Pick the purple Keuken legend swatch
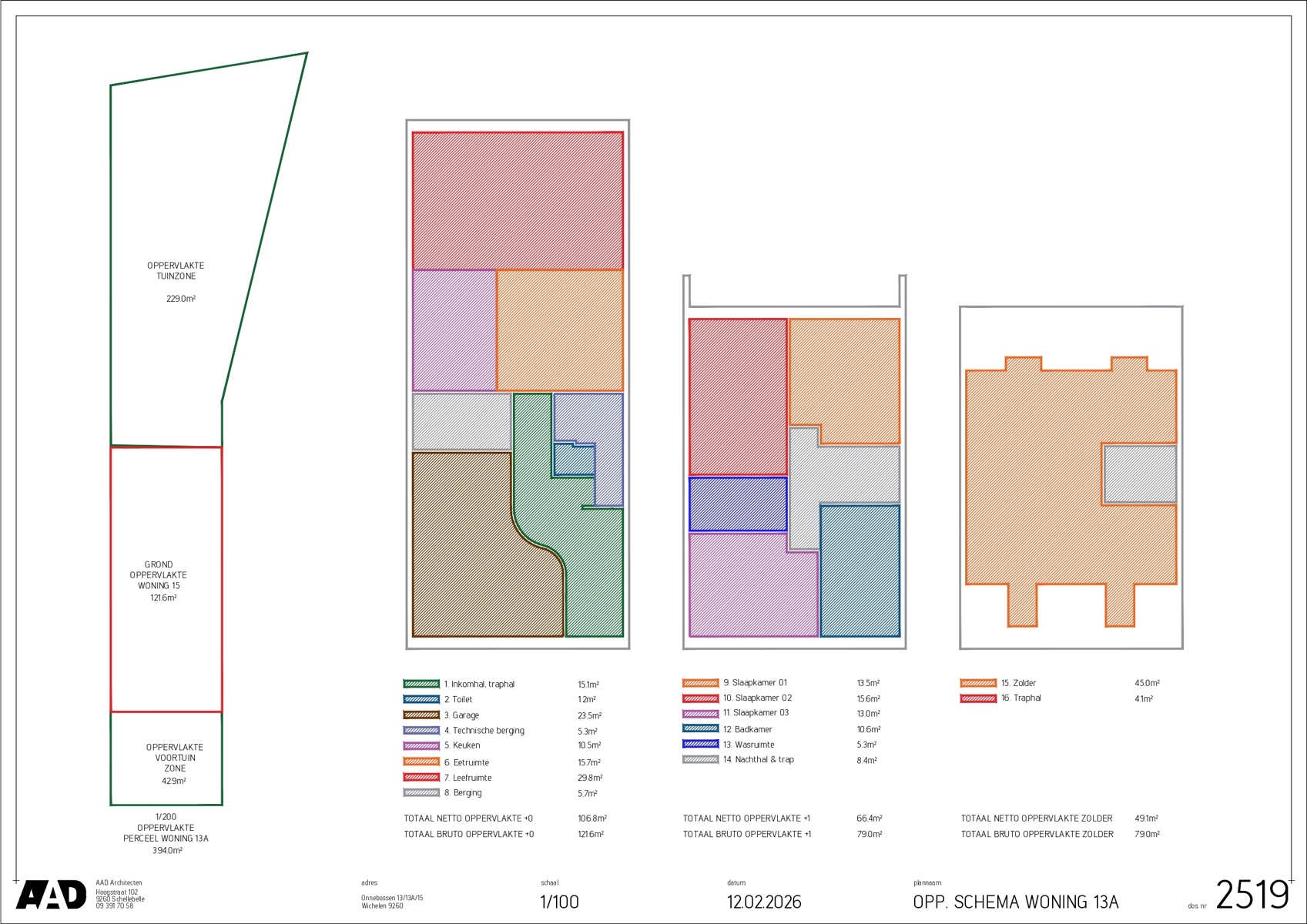Viewport: 1307px width, 924px height. point(421,745)
